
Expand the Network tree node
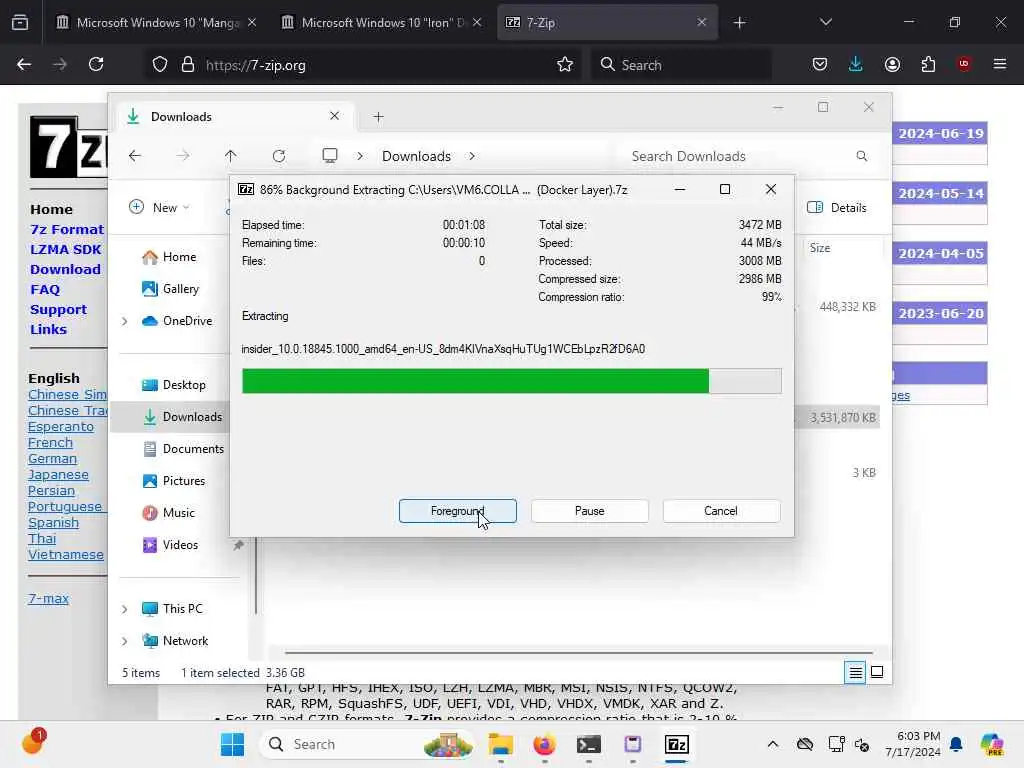[x=125, y=641]
